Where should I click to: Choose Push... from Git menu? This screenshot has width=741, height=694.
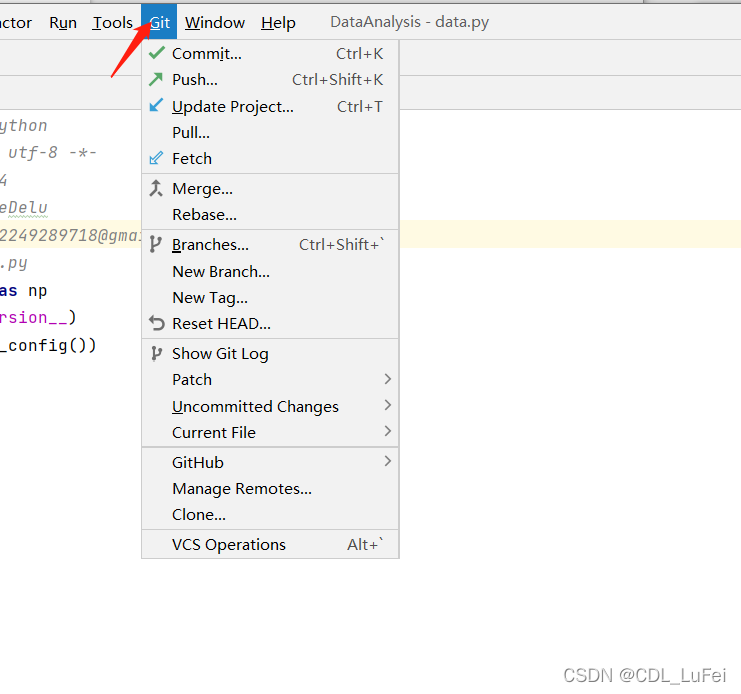(x=270, y=79)
